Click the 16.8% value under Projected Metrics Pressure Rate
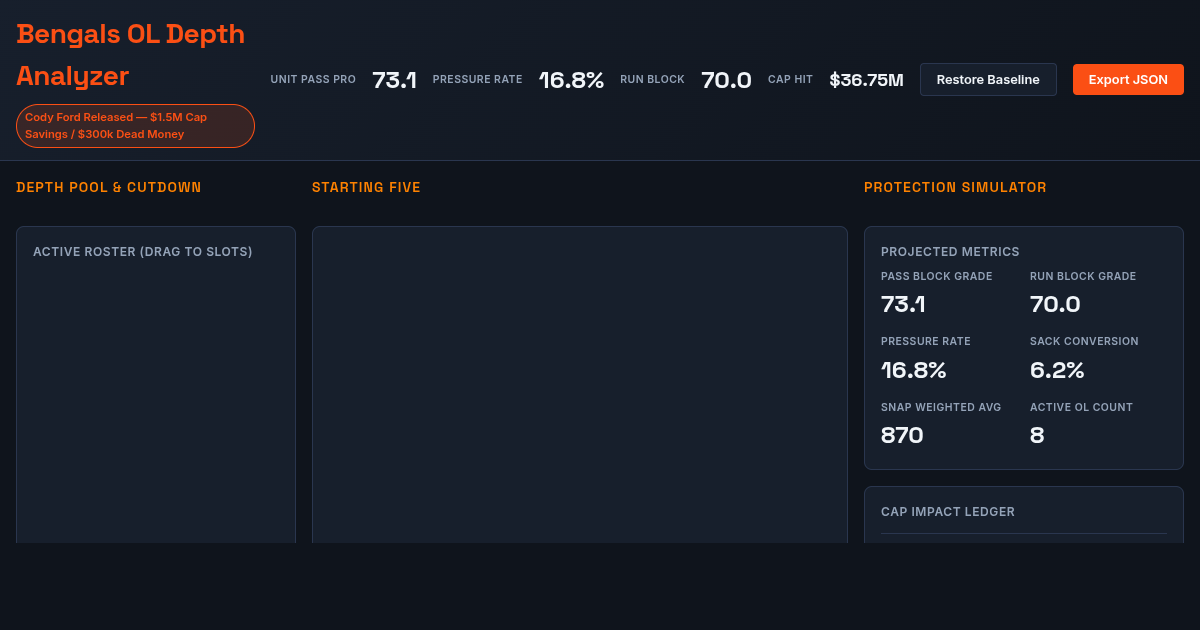The height and width of the screenshot is (630, 1200). click(x=913, y=370)
